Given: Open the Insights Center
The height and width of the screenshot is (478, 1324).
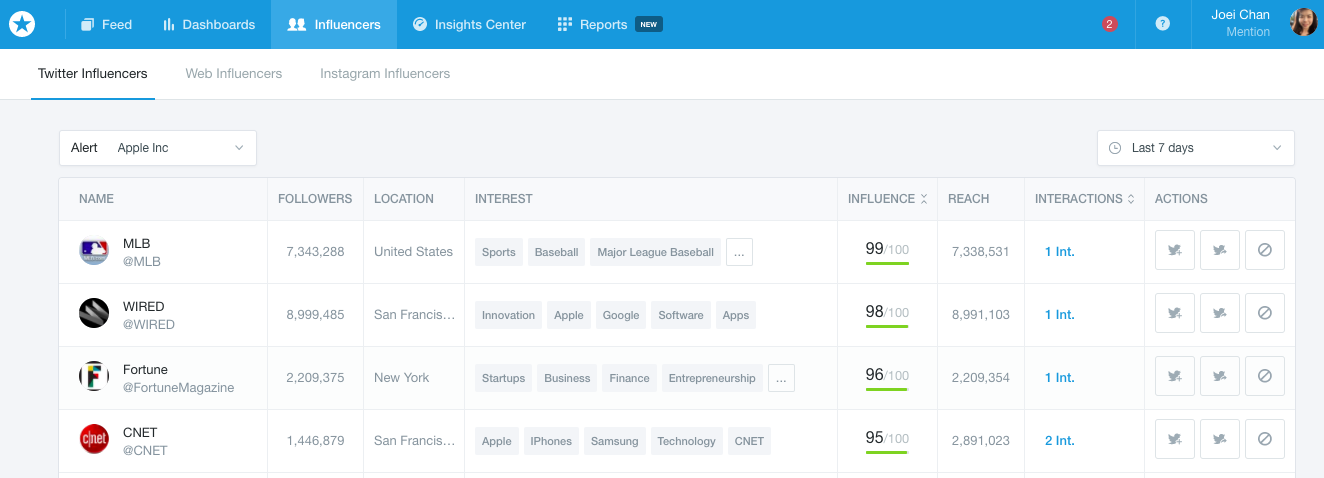Looking at the screenshot, I should coord(469,24).
